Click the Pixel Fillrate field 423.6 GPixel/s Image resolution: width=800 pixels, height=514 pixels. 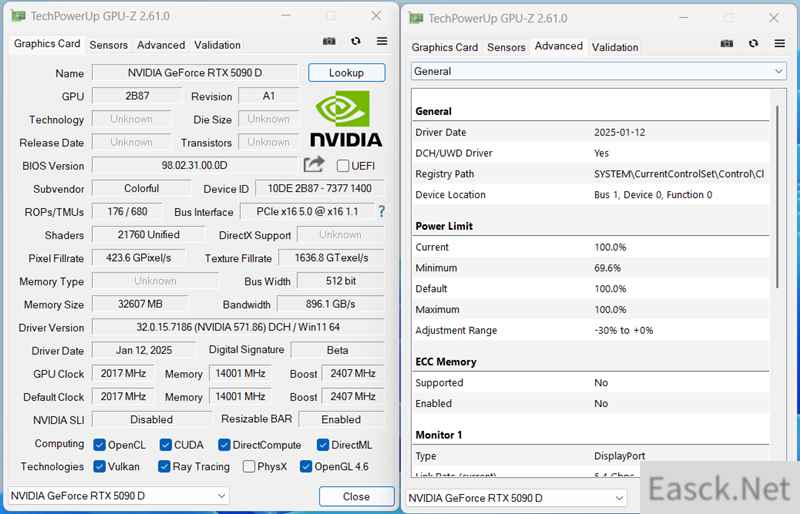[x=138, y=258]
